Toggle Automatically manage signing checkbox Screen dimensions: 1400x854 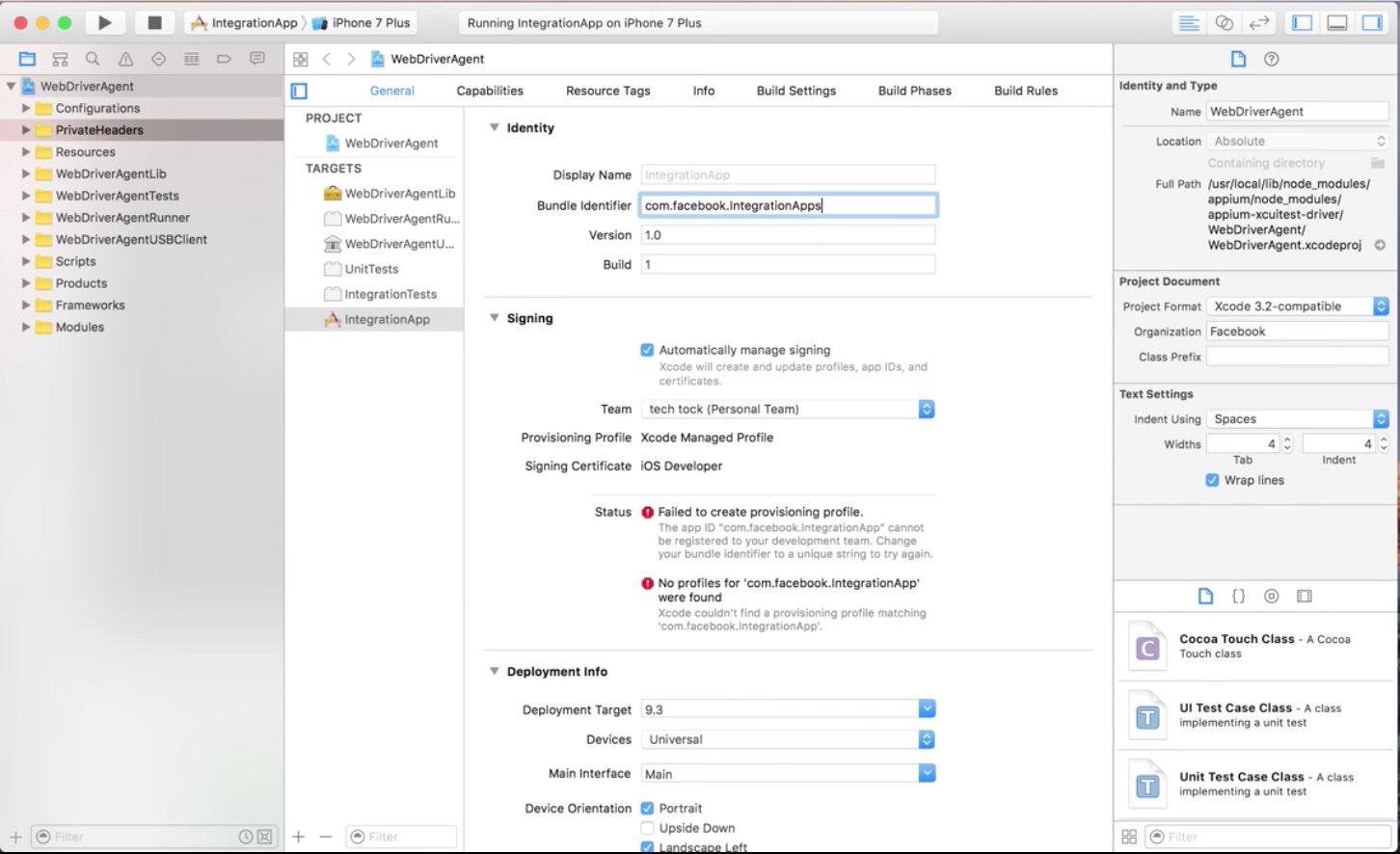click(x=647, y=350)
